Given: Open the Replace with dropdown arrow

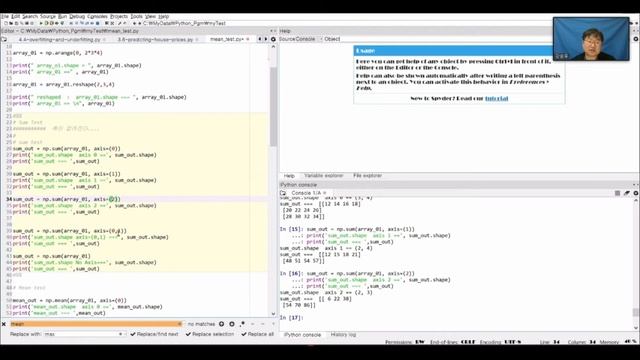Looking at the screenshot, I should tap(120, 334).
